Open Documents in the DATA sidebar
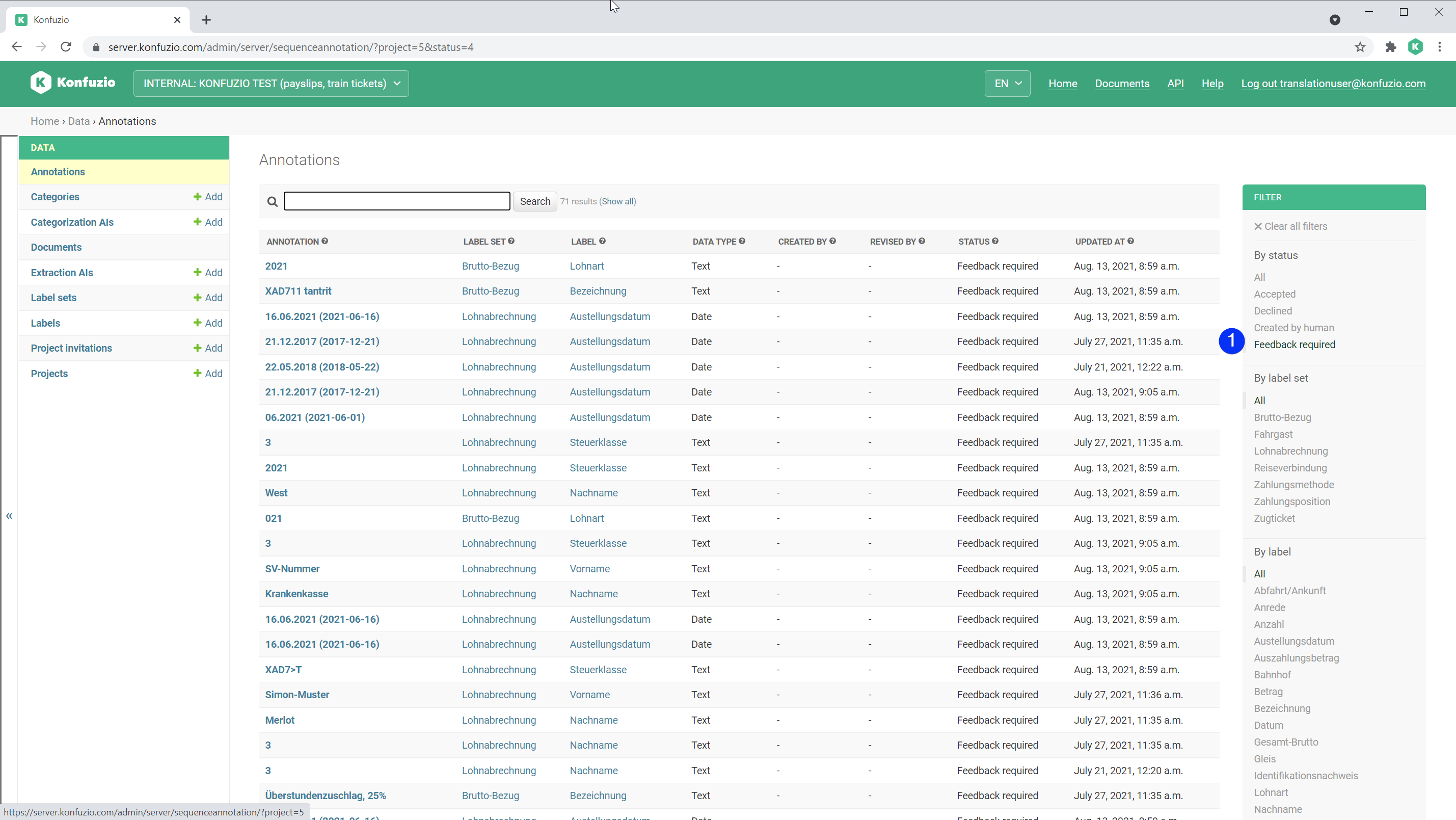Image resolution: width=1456 pixels, height=820 pixels. [56, 247]
